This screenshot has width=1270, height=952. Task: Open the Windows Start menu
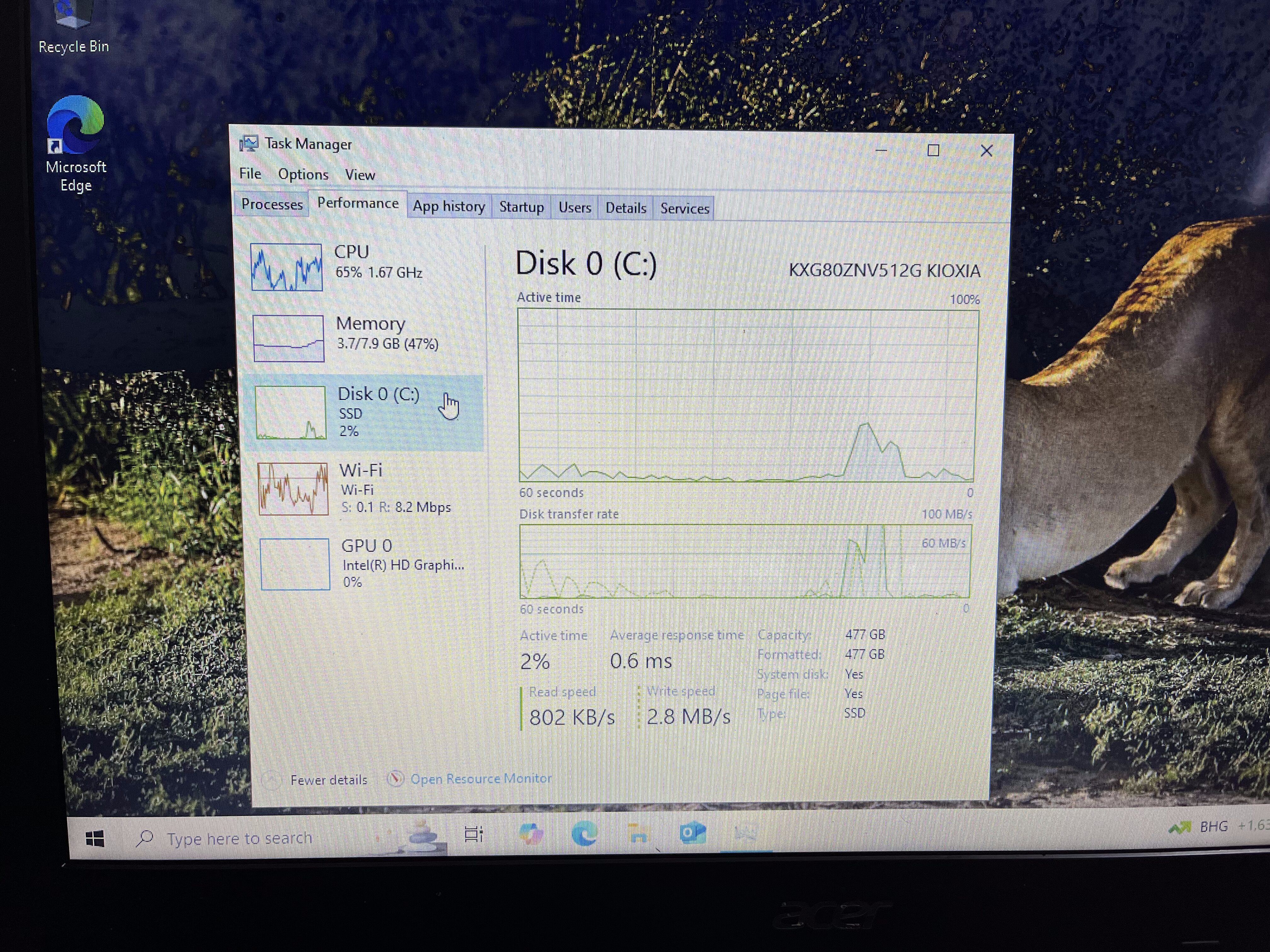95,839
